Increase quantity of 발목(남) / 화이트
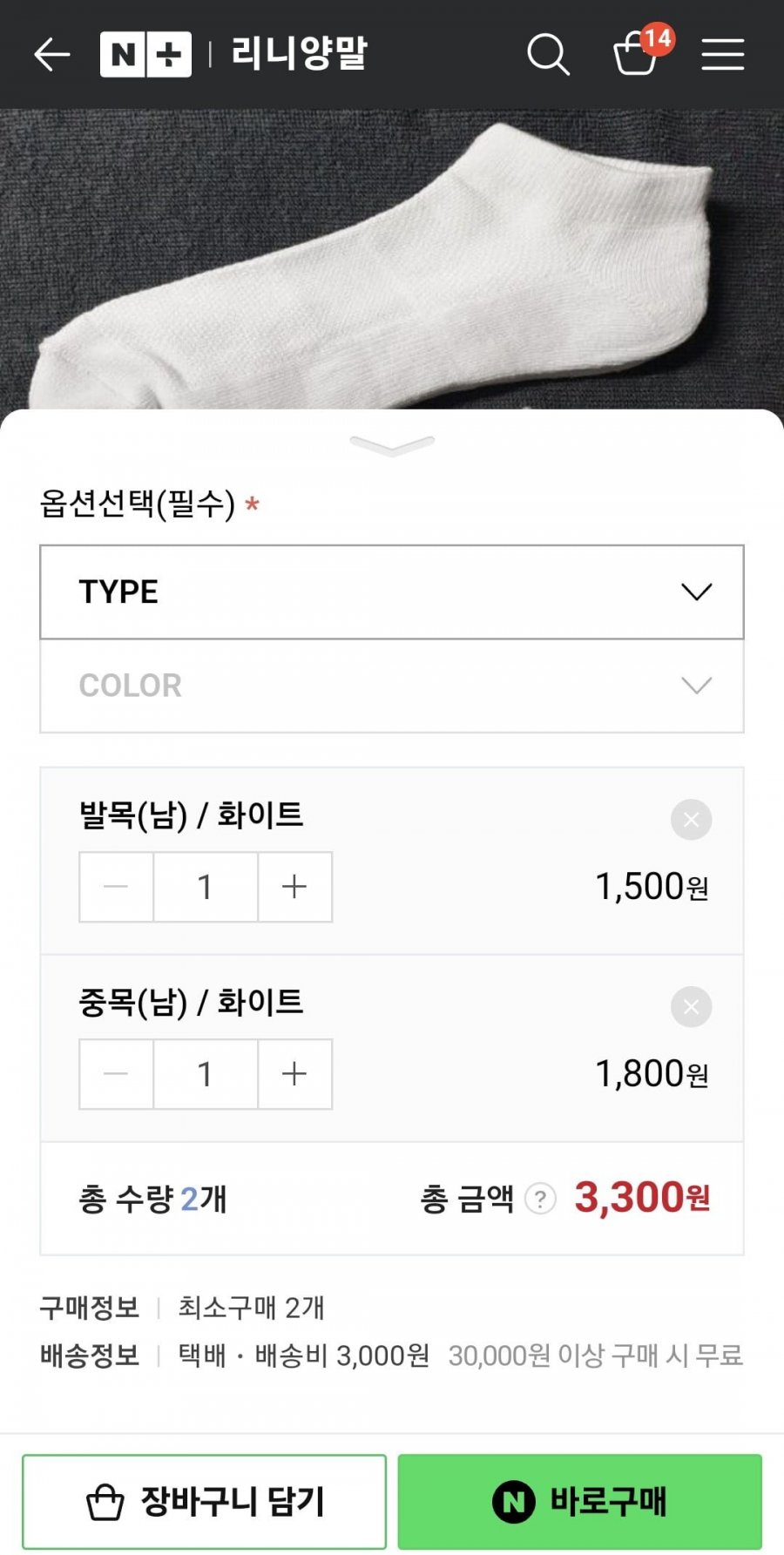Screen dimensions: 784x1555 click(294, 887)
